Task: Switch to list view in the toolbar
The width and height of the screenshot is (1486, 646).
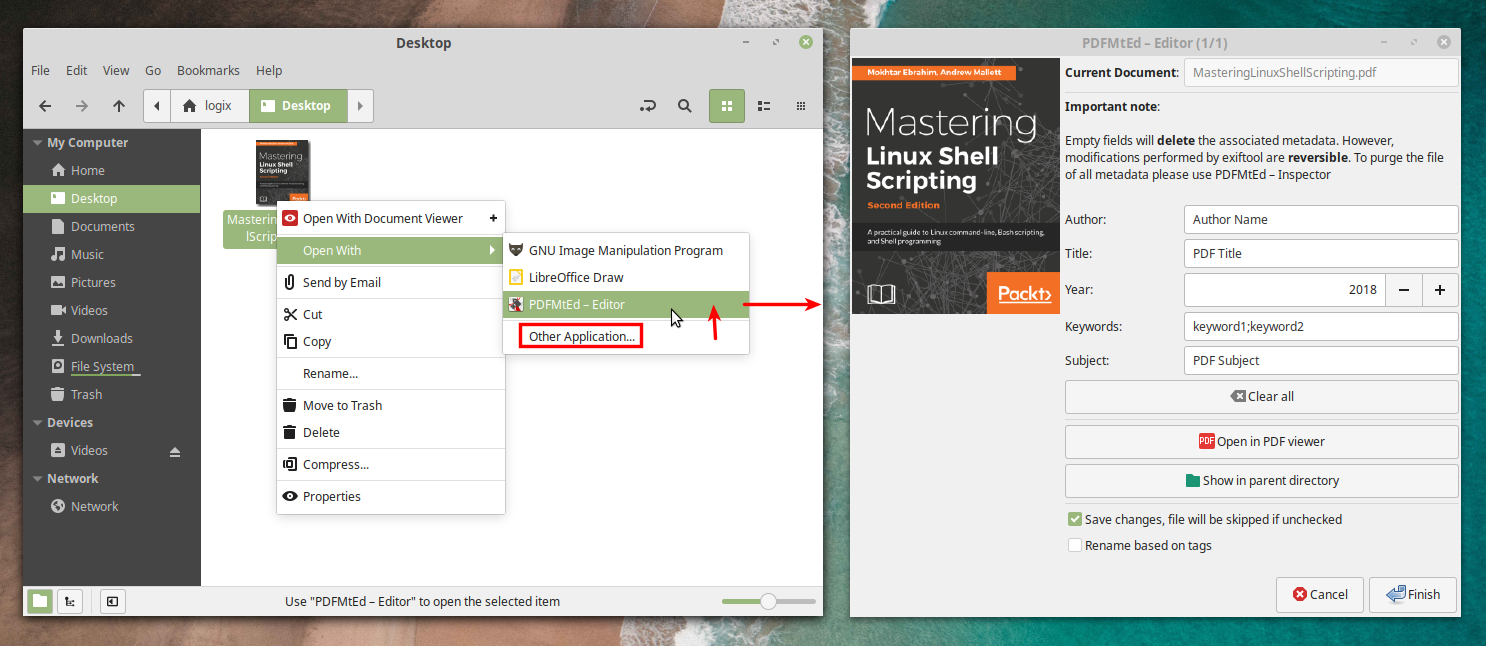Action: [763, 105]
